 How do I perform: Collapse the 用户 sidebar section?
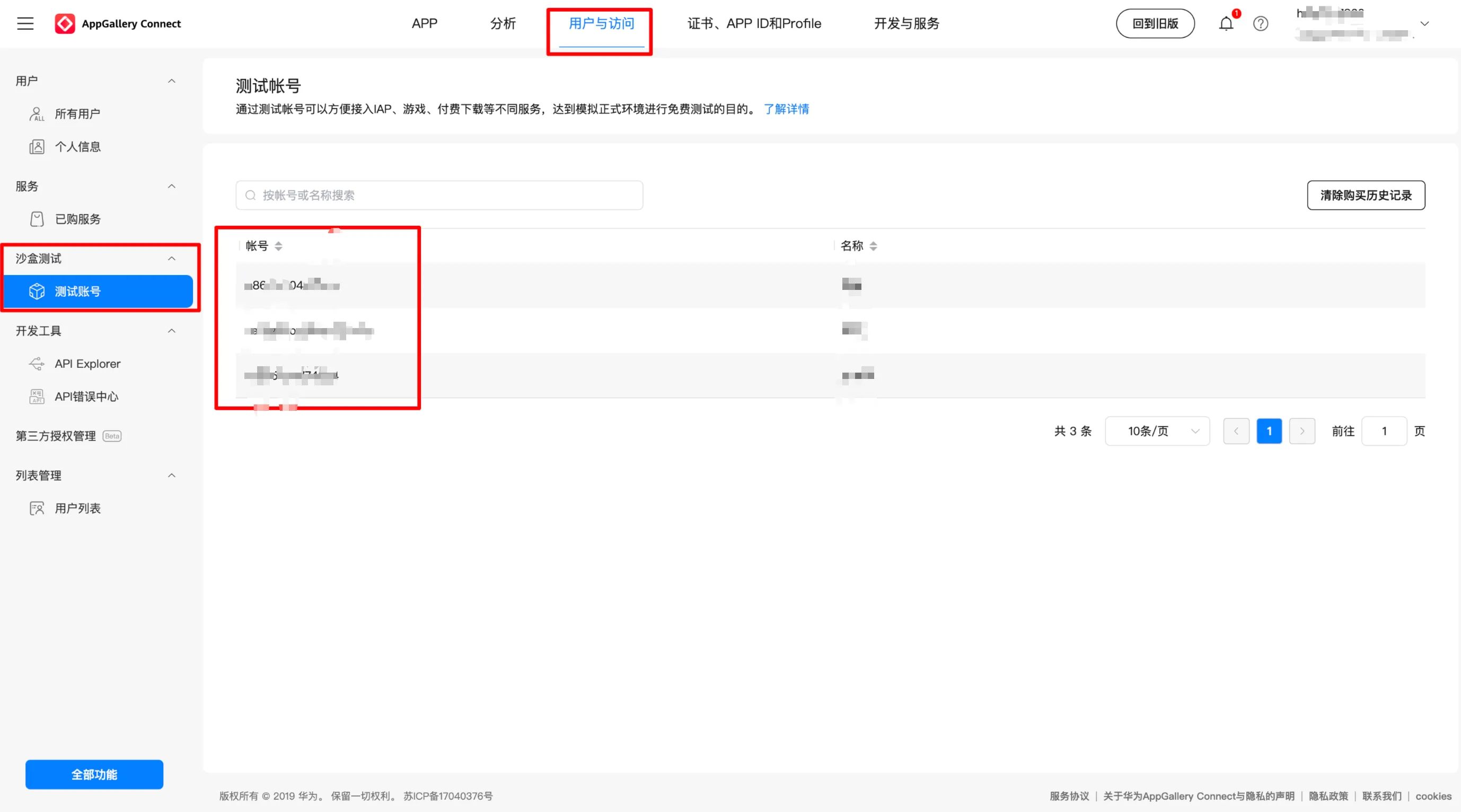pos(171,81)
